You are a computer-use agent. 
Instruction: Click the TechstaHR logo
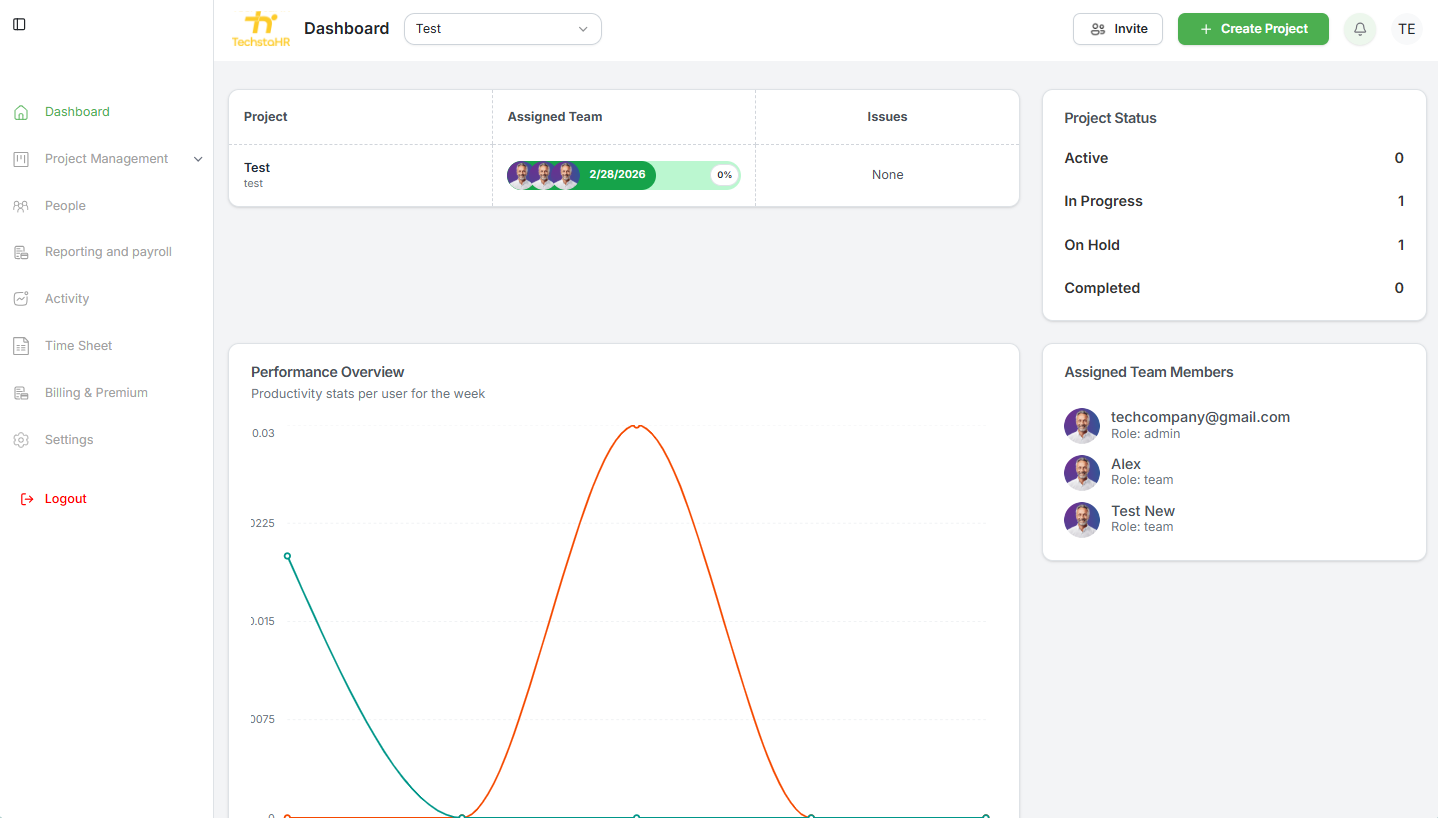click(259, 28)
